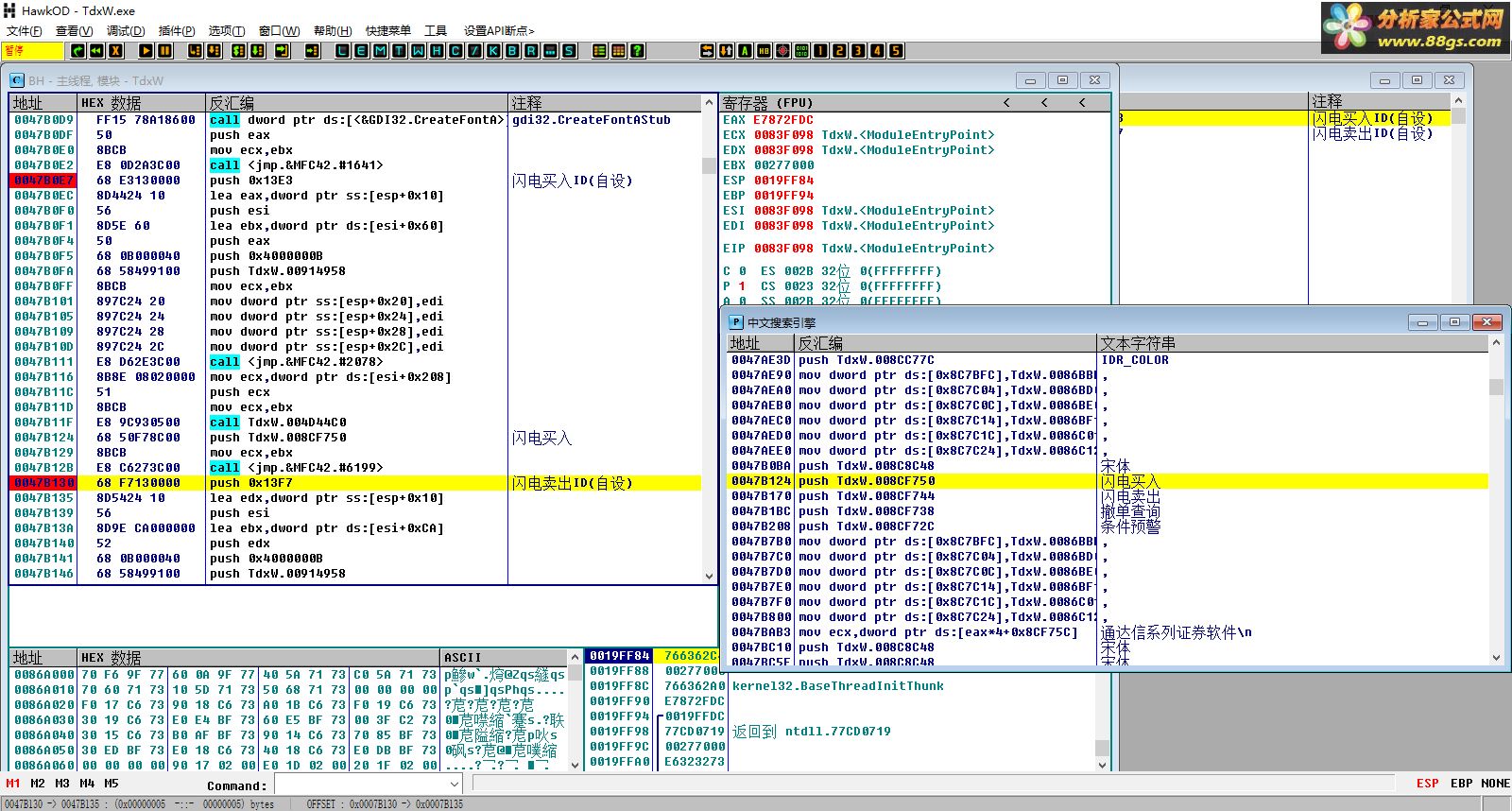Select the 撤单查询 row in search results
Image resolution: width=1512 pixels, height=811 pixels.
pyautogui.click(x=1108, y=511)
